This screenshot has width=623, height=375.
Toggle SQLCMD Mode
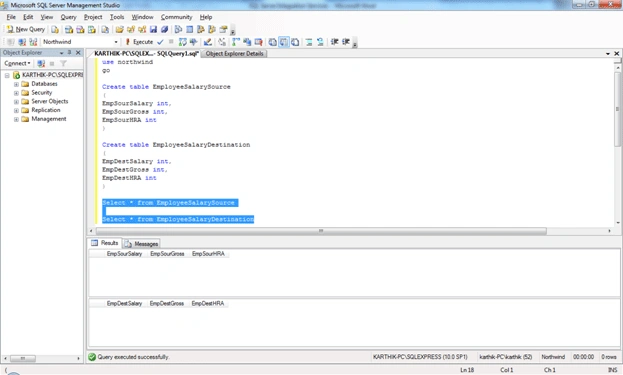click(x=258, y=42)
